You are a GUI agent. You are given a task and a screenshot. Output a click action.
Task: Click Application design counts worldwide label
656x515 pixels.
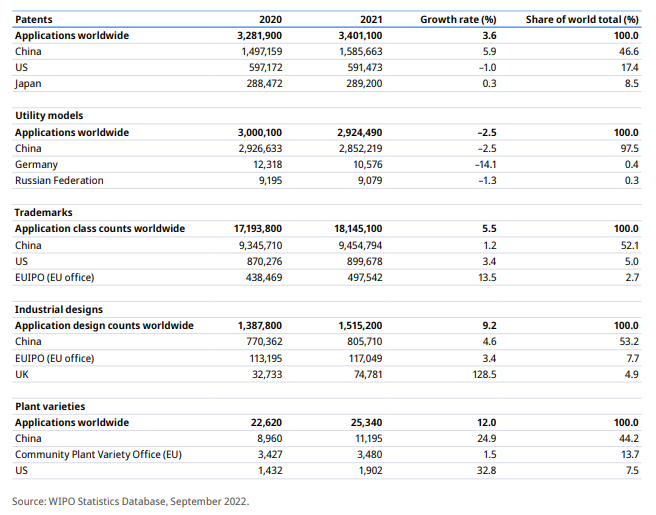tap(104, 325)
